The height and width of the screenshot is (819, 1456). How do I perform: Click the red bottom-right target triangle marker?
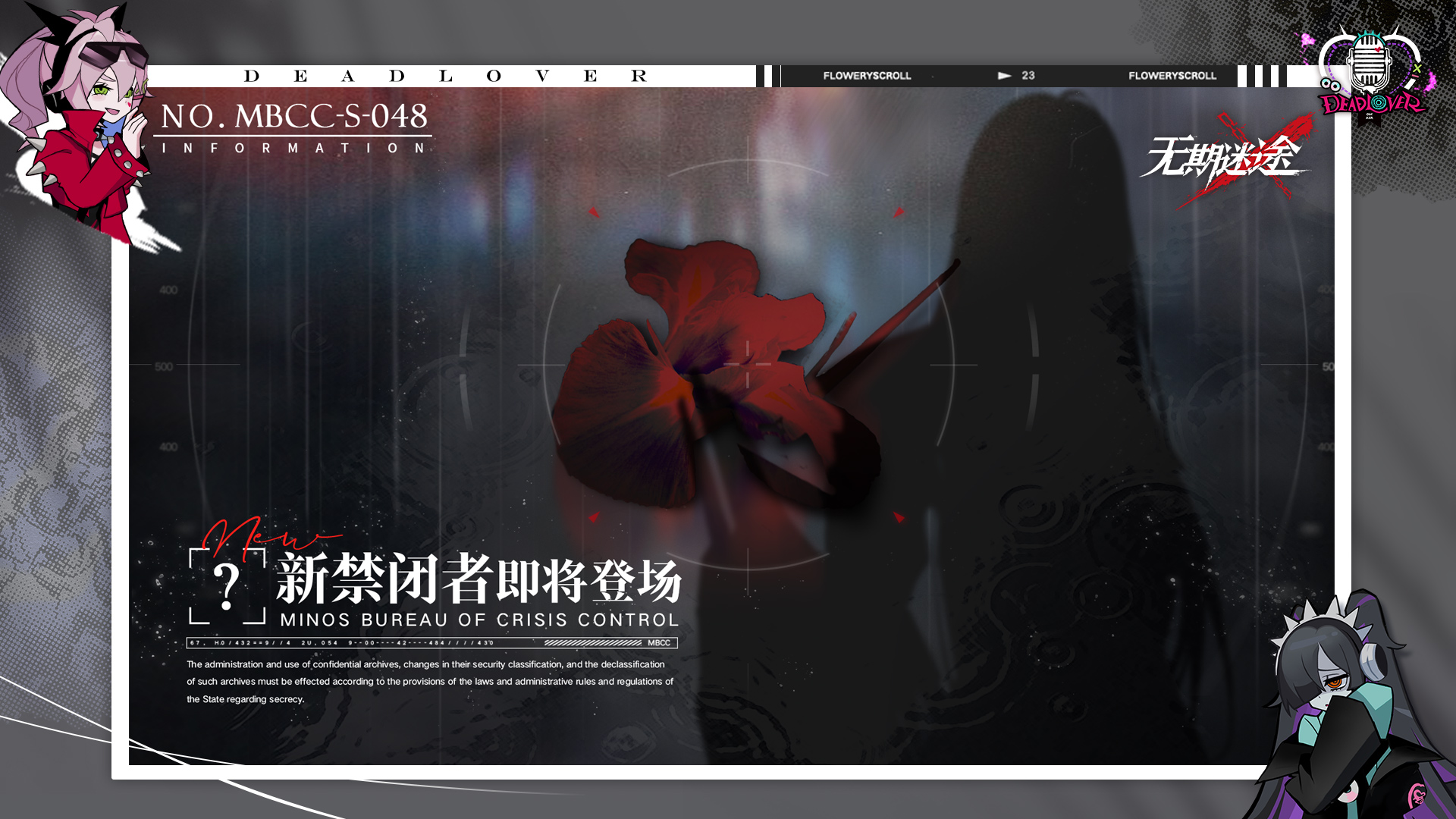click(x=899, y=517)
